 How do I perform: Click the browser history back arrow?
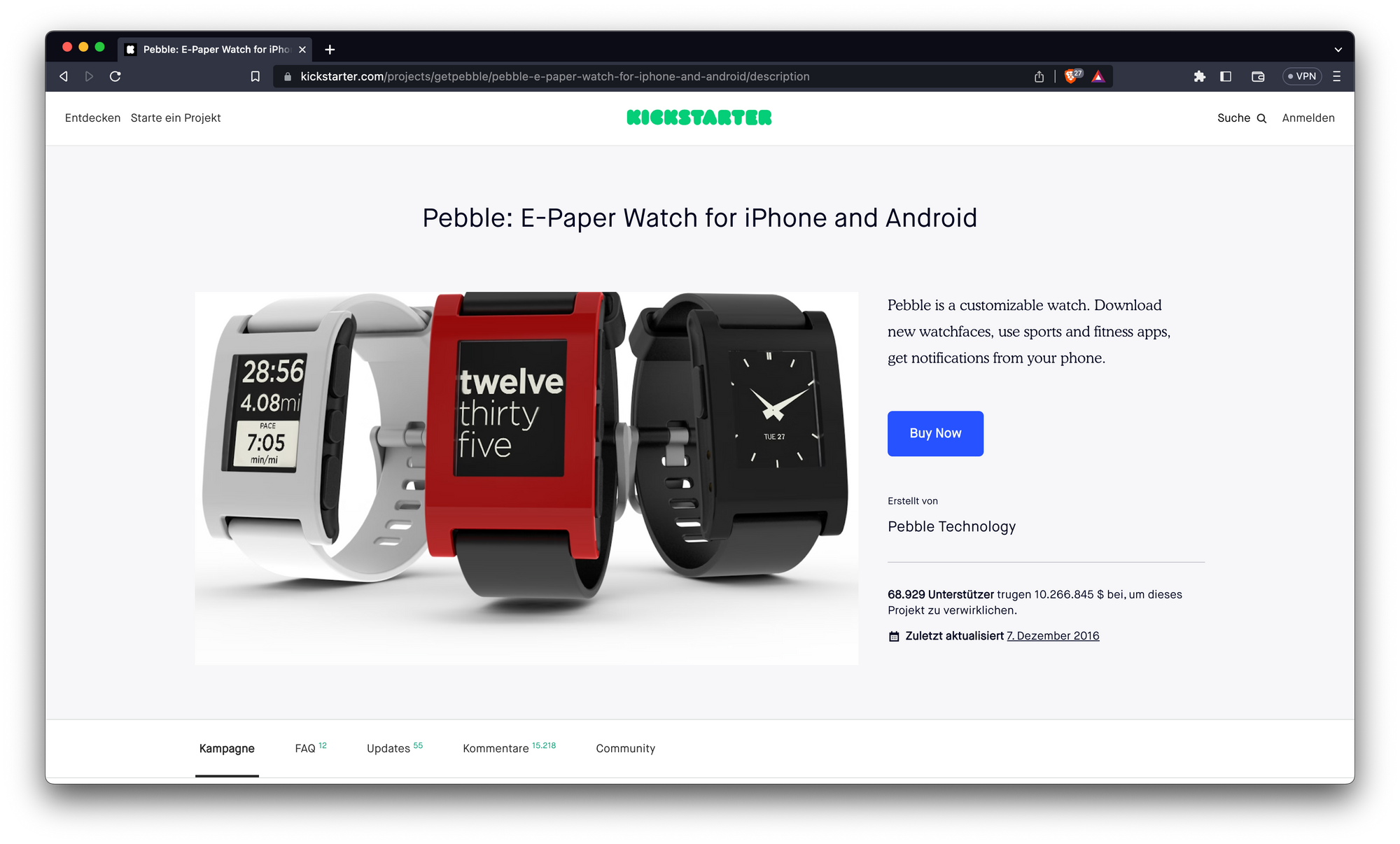coord(64,76)
